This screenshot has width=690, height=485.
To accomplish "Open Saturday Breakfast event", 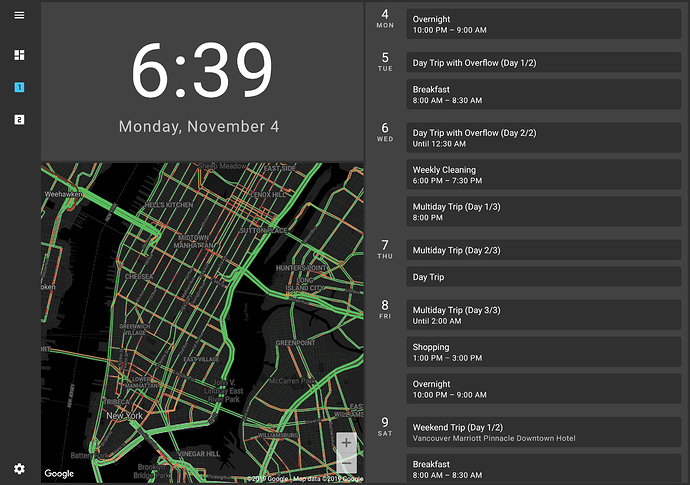I will coord(543,469).
